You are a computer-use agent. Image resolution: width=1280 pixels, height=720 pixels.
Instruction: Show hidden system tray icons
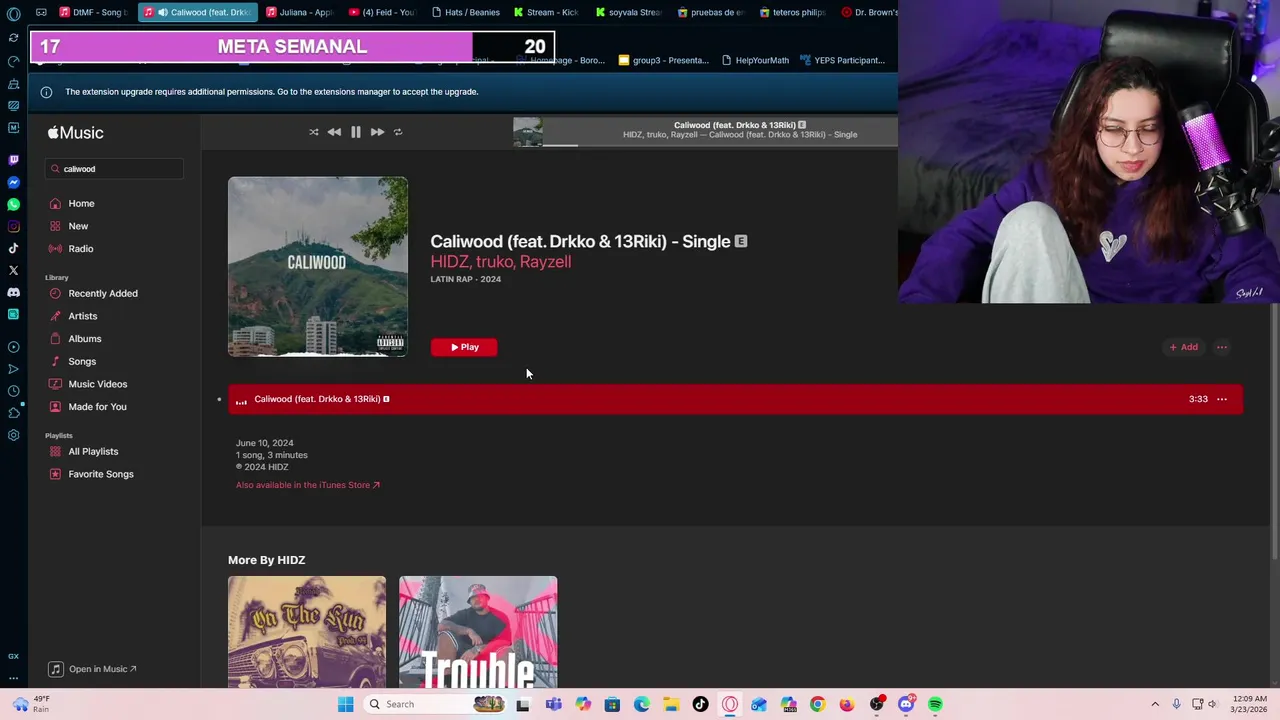click(x=1155, y=704)
